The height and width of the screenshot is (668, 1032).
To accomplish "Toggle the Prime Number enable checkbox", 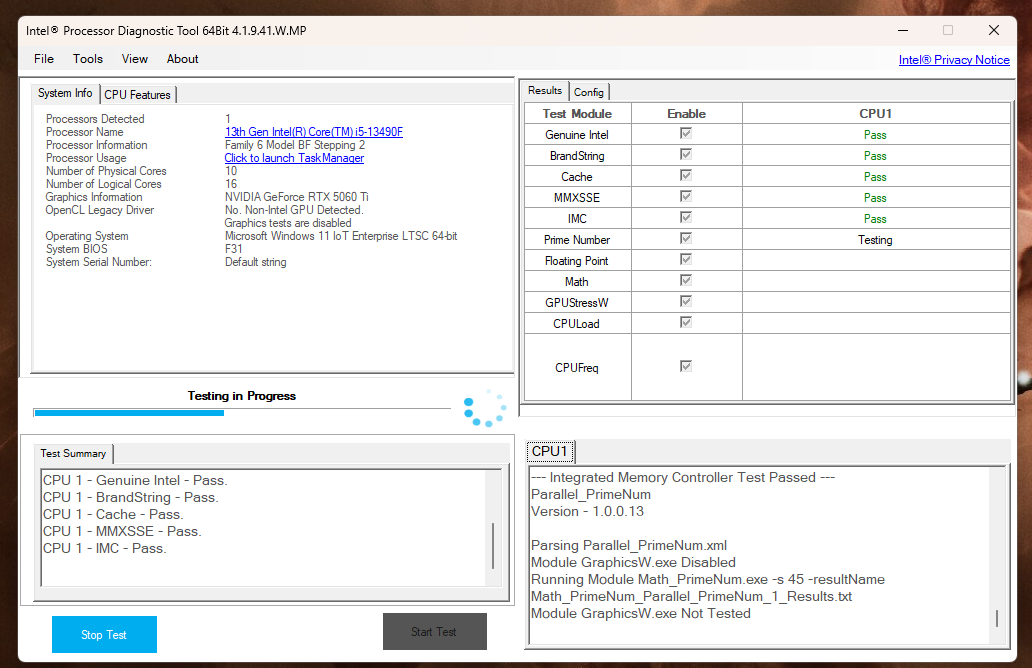I will point(686,239).
